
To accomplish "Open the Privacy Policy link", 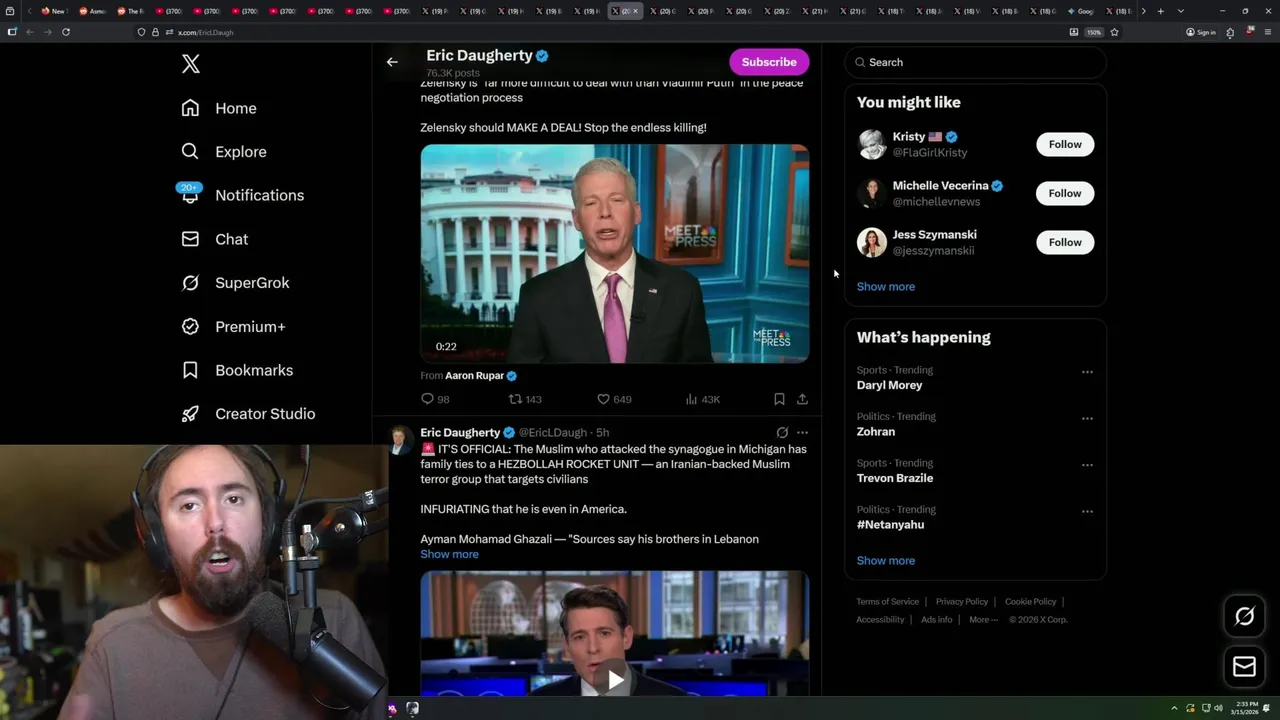I will coord(961,602).
